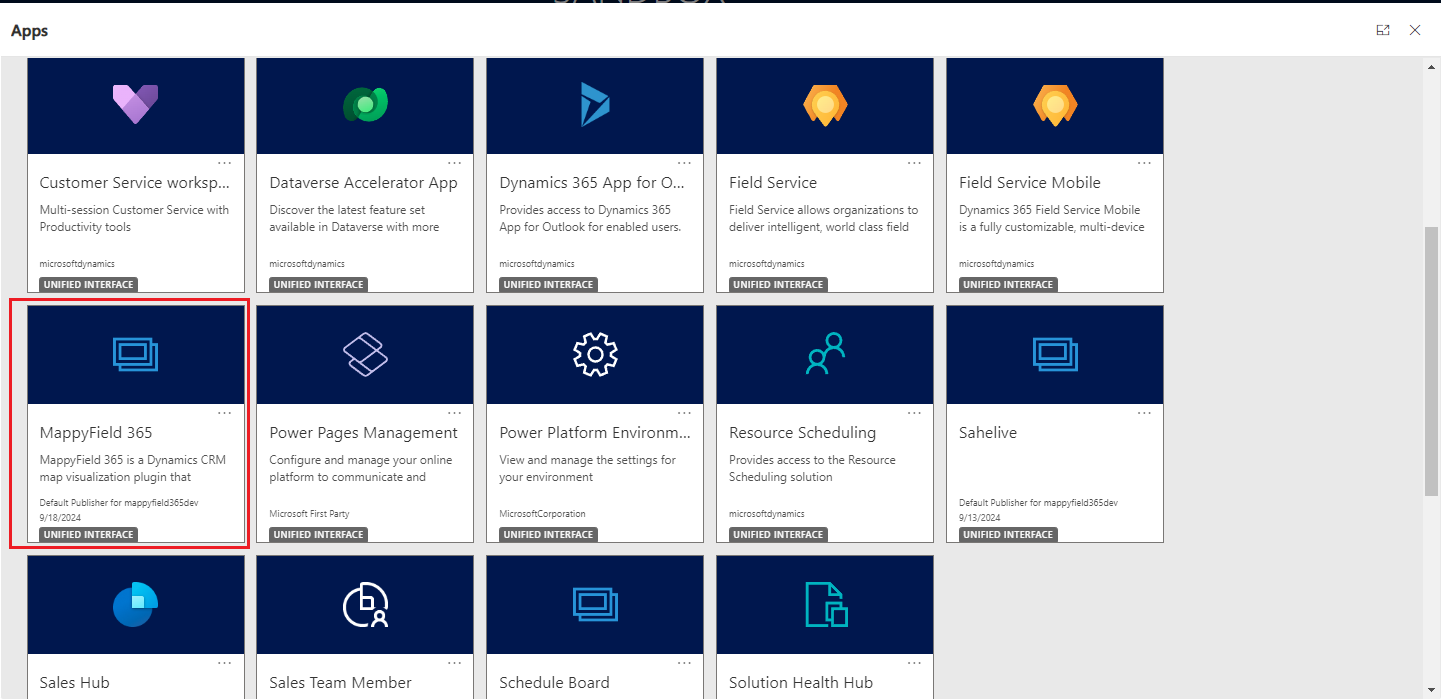Open the ellipsis menu on Power Platform Environment tile
This screenshot has height=699, width=1441.
(x=685, y=413)
